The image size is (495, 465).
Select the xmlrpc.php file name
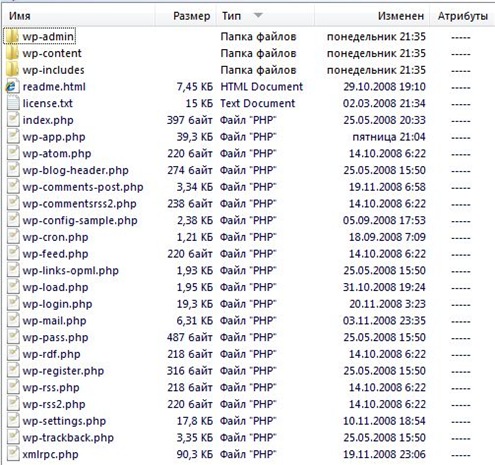[x=50, y=454]
